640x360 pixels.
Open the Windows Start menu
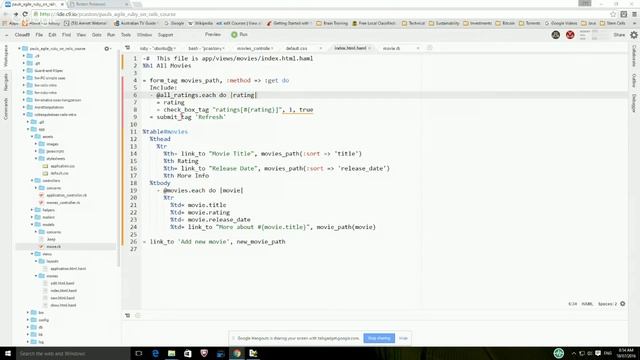pos(8,353)
